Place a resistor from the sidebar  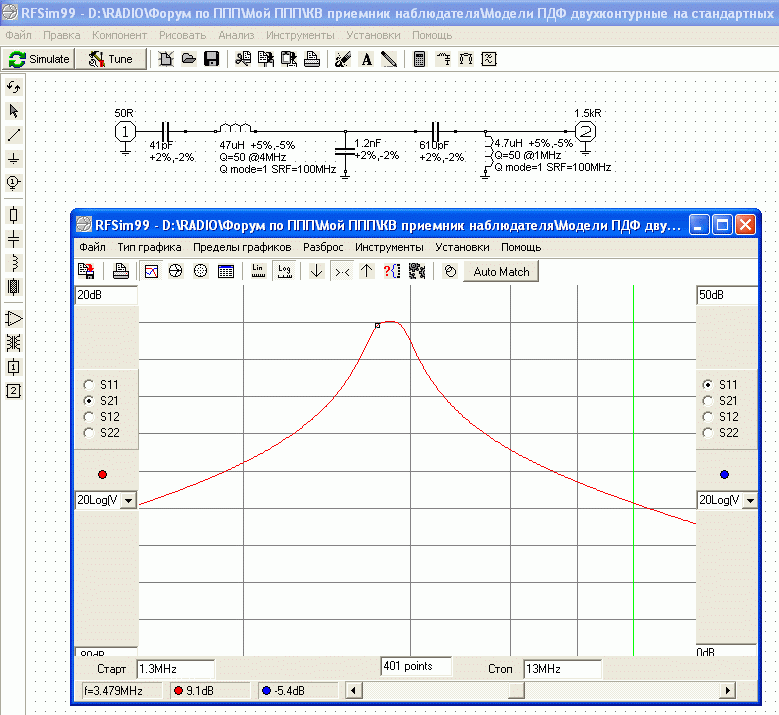tap(13, 215)
